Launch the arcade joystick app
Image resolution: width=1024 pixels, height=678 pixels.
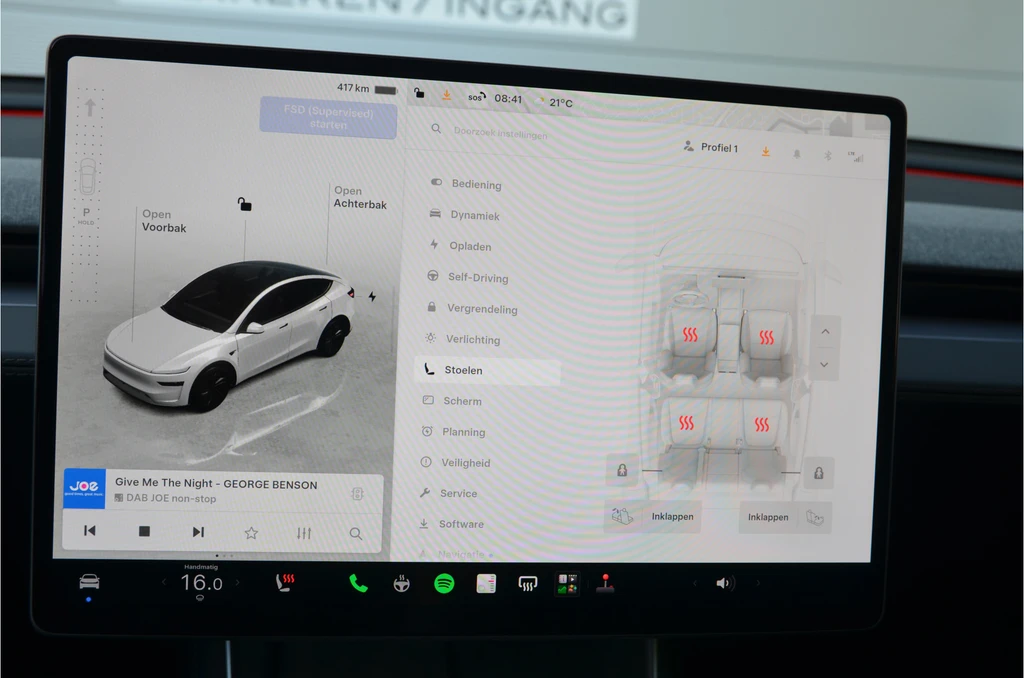pyautogui.click(x=605, y=583)
